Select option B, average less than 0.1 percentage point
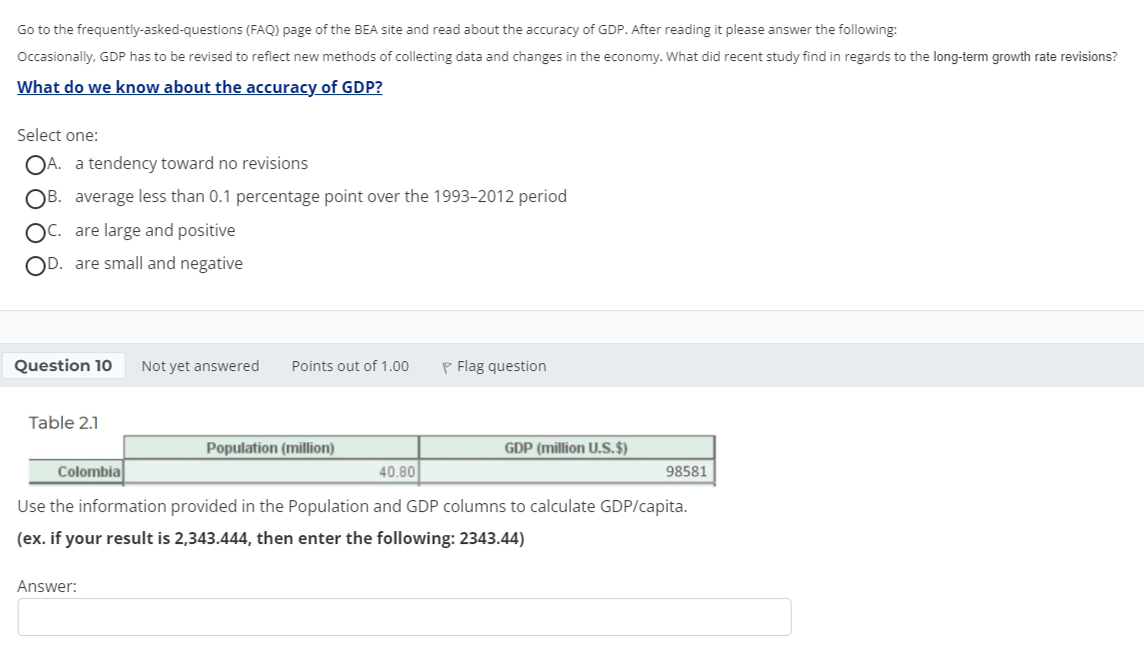This screenshot has width=1144, height=646. point(35,199)
